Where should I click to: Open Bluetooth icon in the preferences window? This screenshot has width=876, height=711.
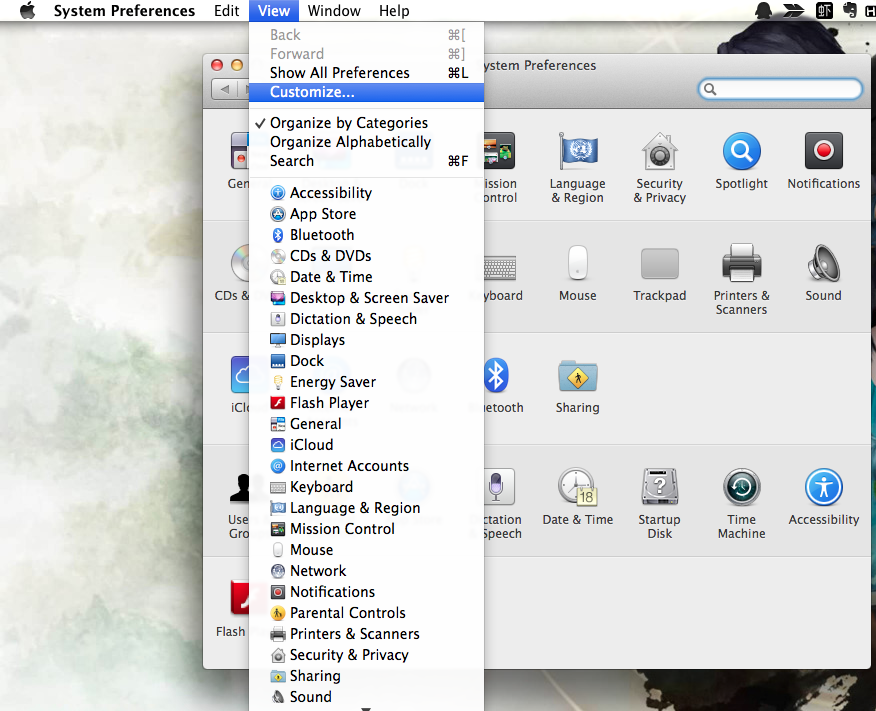pyautogui.click(x=496, y=375)
